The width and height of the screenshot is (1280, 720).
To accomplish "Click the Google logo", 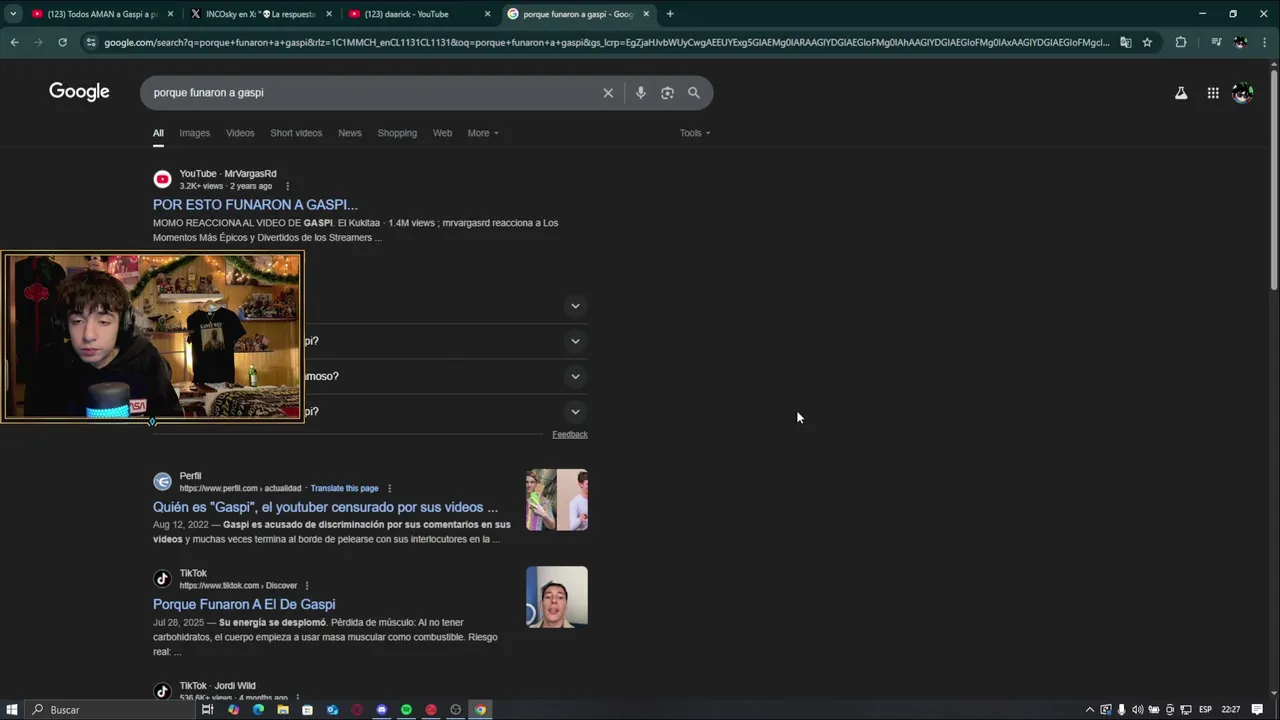I will (79, 92).
